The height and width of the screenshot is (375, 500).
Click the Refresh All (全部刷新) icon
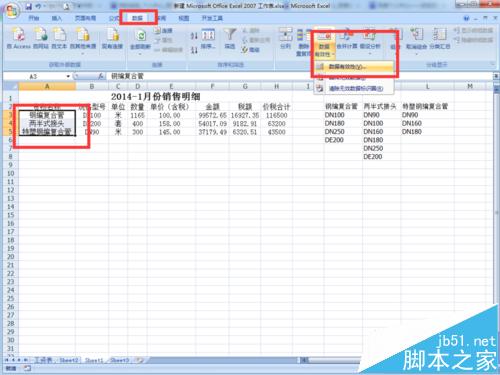tap(140, 36)
